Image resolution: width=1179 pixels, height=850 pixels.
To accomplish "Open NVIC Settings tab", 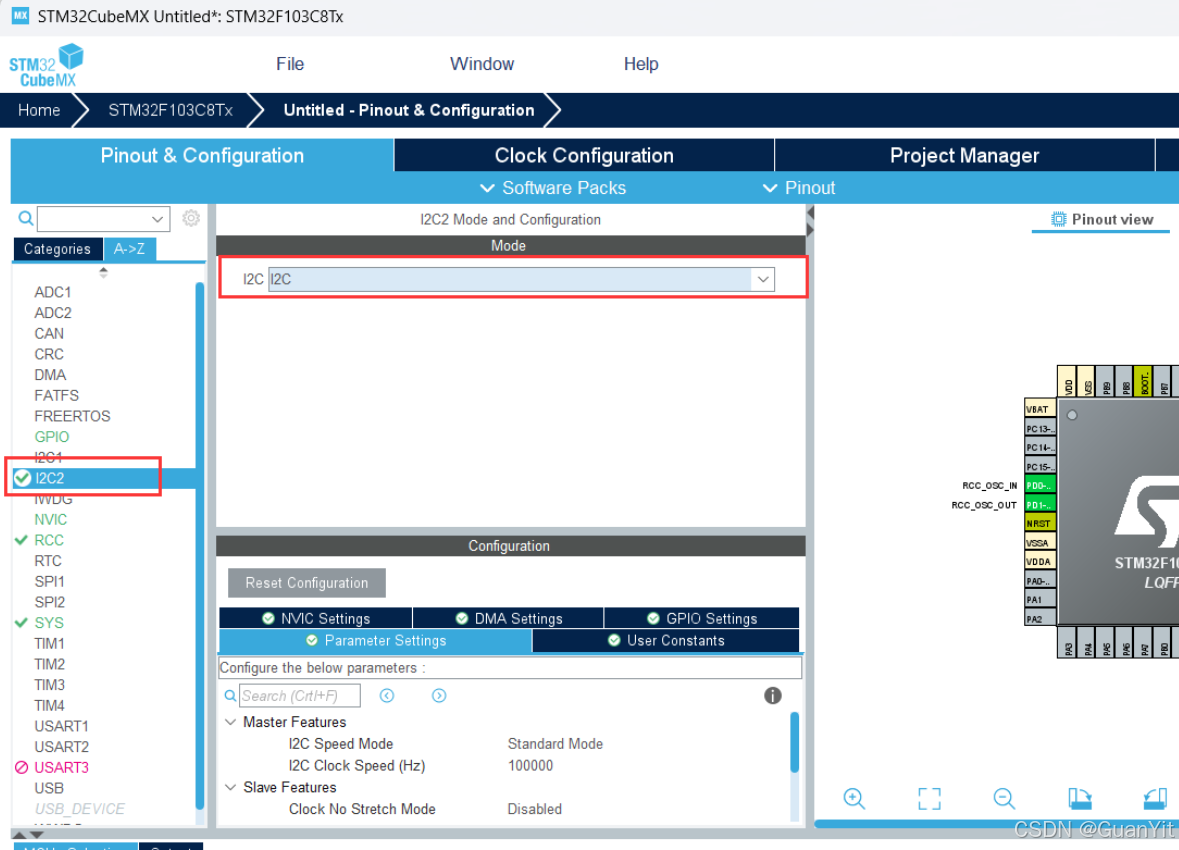I will tap(315, 618).
